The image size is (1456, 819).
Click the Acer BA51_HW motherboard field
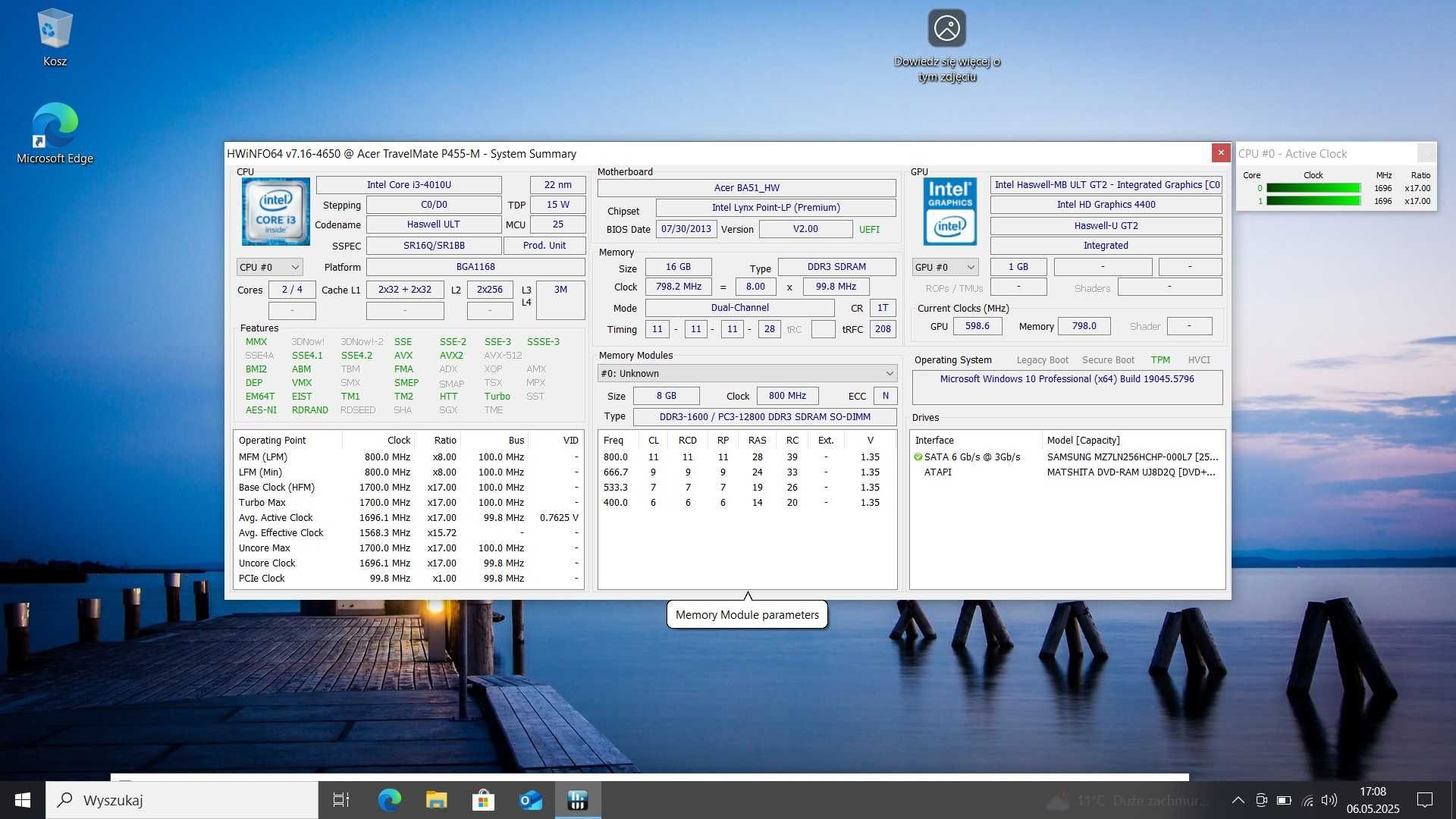click(746, 187)
